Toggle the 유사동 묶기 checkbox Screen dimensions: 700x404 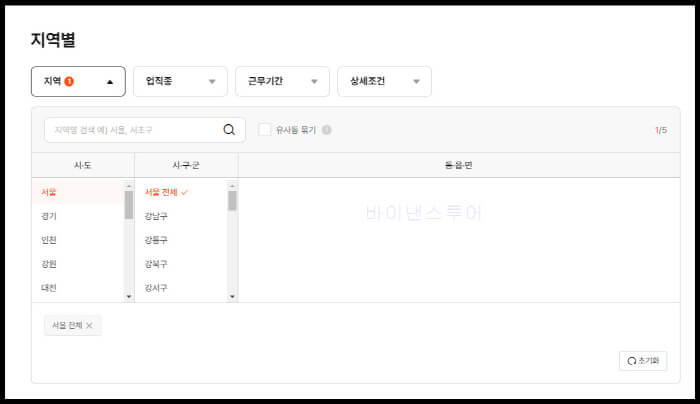pyautogui.click(x=264, y=130)
